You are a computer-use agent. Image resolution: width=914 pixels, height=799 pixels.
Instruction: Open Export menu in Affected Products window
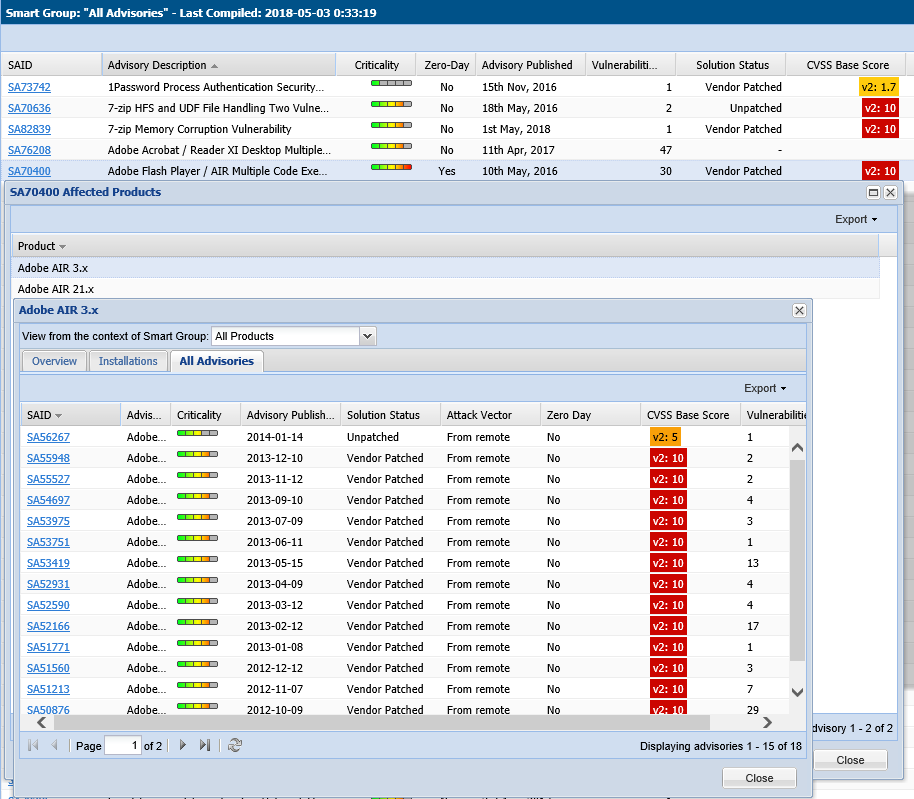tap(856, 219)
